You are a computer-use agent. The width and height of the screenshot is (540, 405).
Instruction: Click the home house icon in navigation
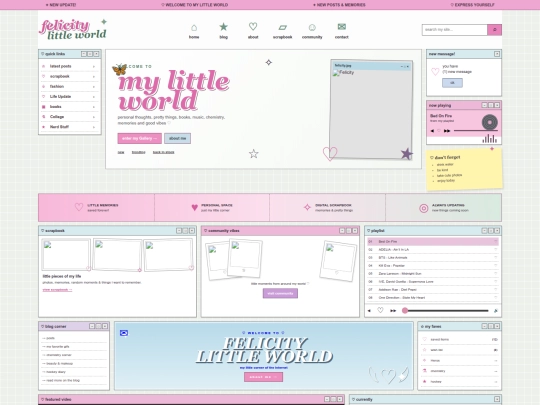click(194, 27)
